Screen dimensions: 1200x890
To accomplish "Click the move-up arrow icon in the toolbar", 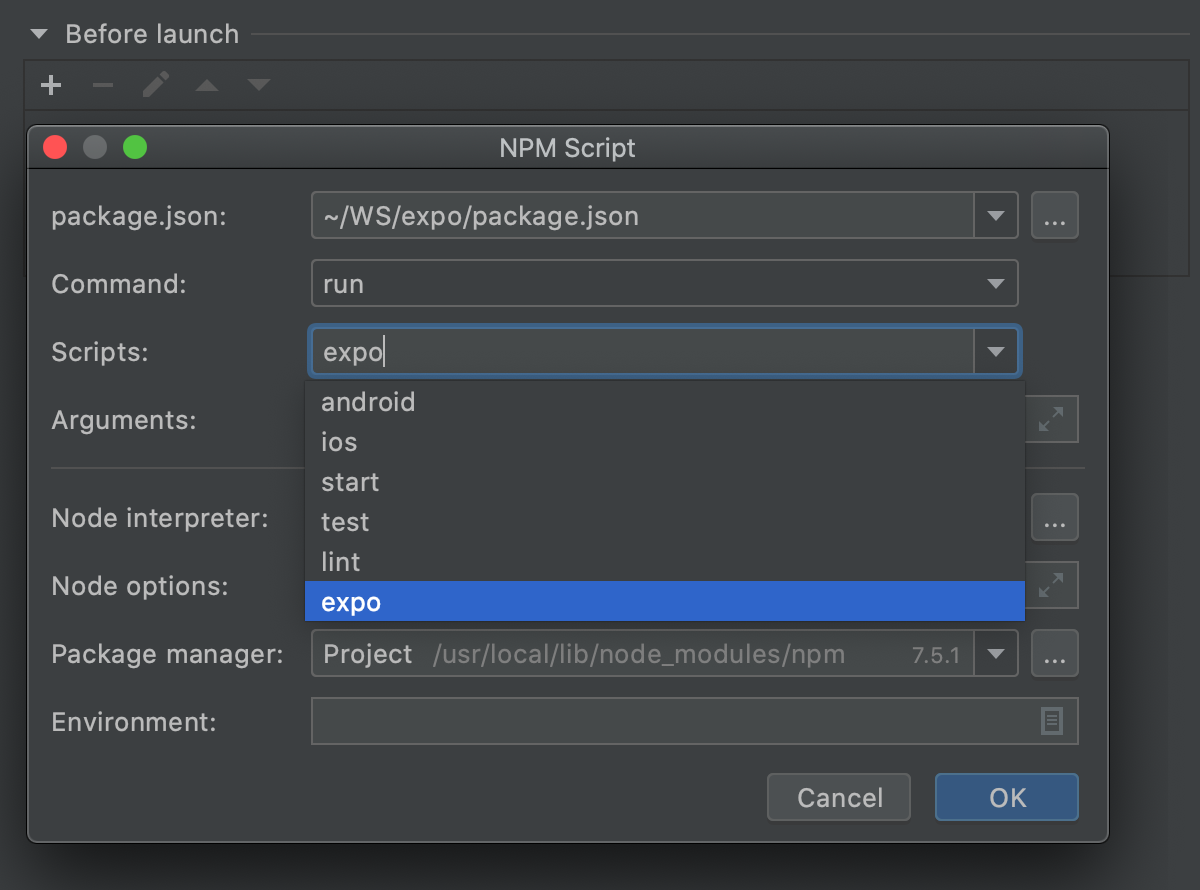I will [x=207, y=85].
